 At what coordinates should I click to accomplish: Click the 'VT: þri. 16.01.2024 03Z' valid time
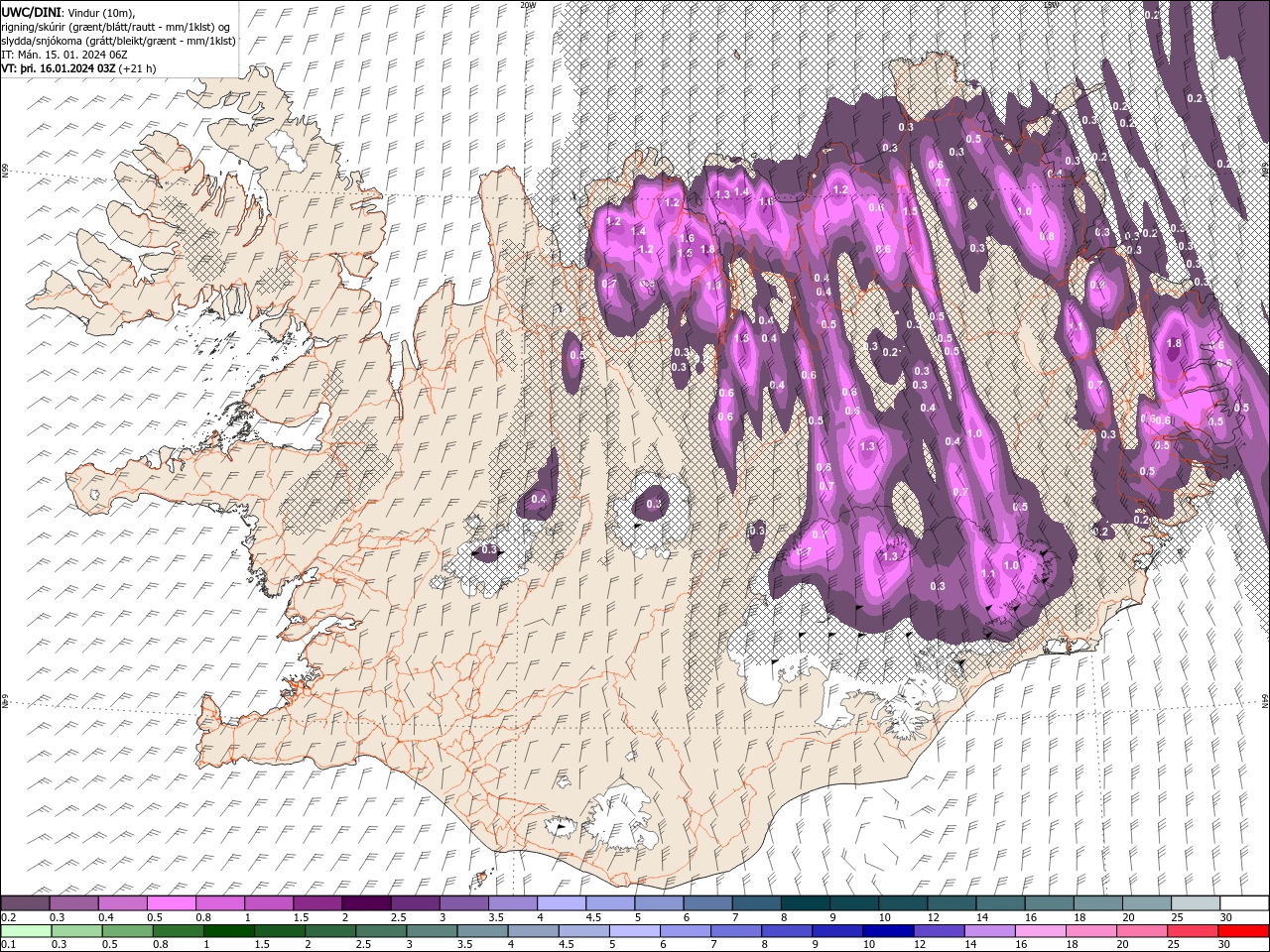[59, 68]
